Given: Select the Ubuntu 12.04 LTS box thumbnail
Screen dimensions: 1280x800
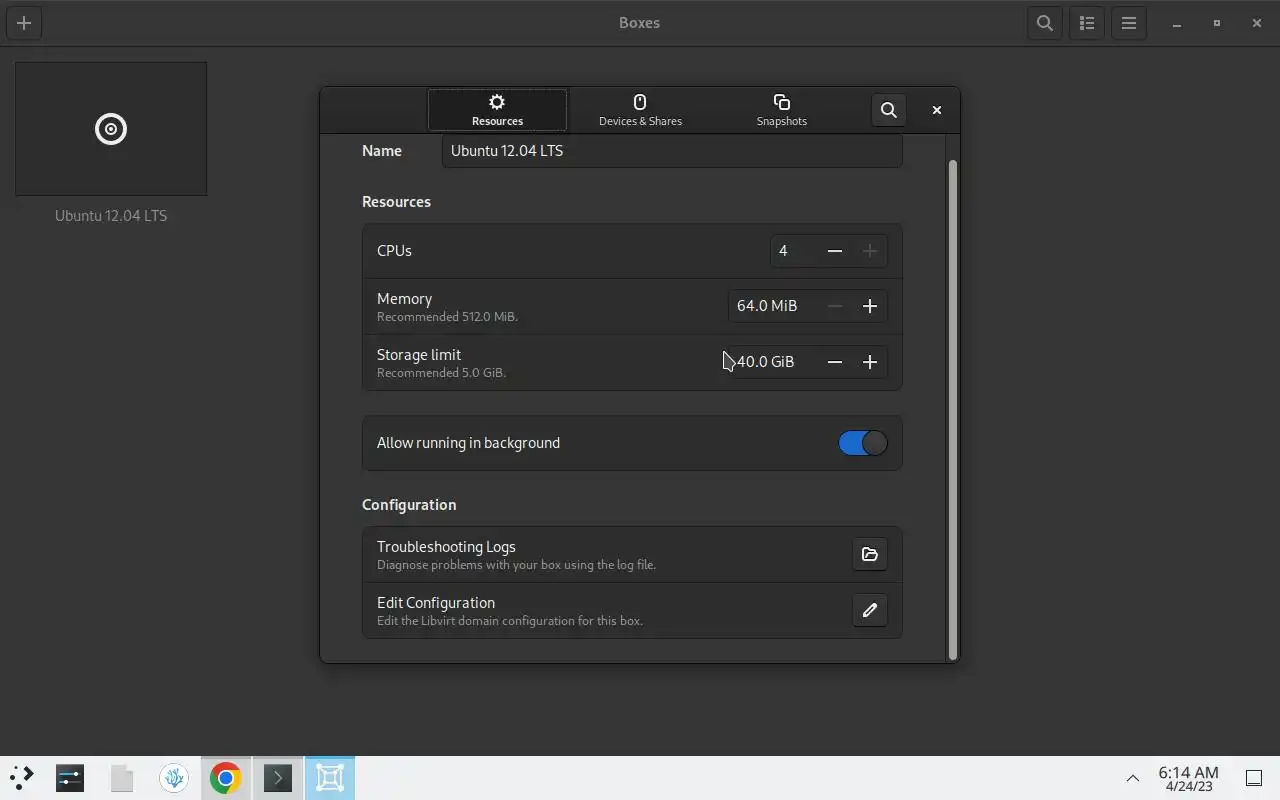Looking at the screenshot, I should point(111,129).
